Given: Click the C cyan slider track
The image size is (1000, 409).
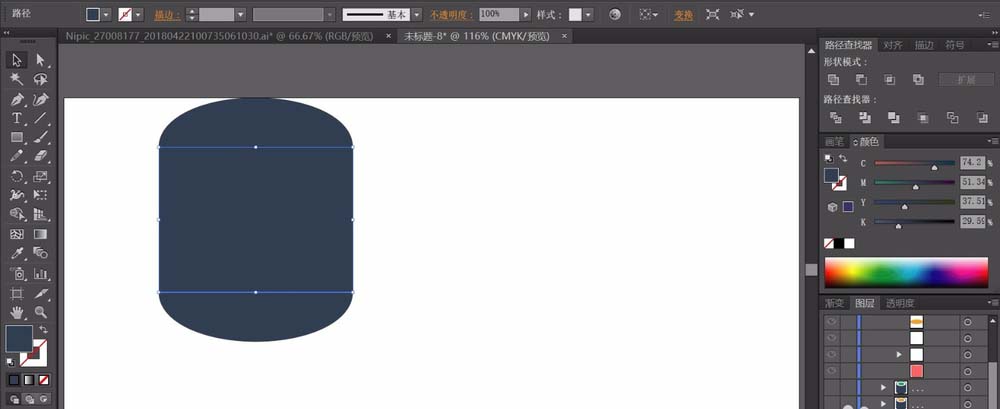Looking at the screenshot, I should [915, 163].
